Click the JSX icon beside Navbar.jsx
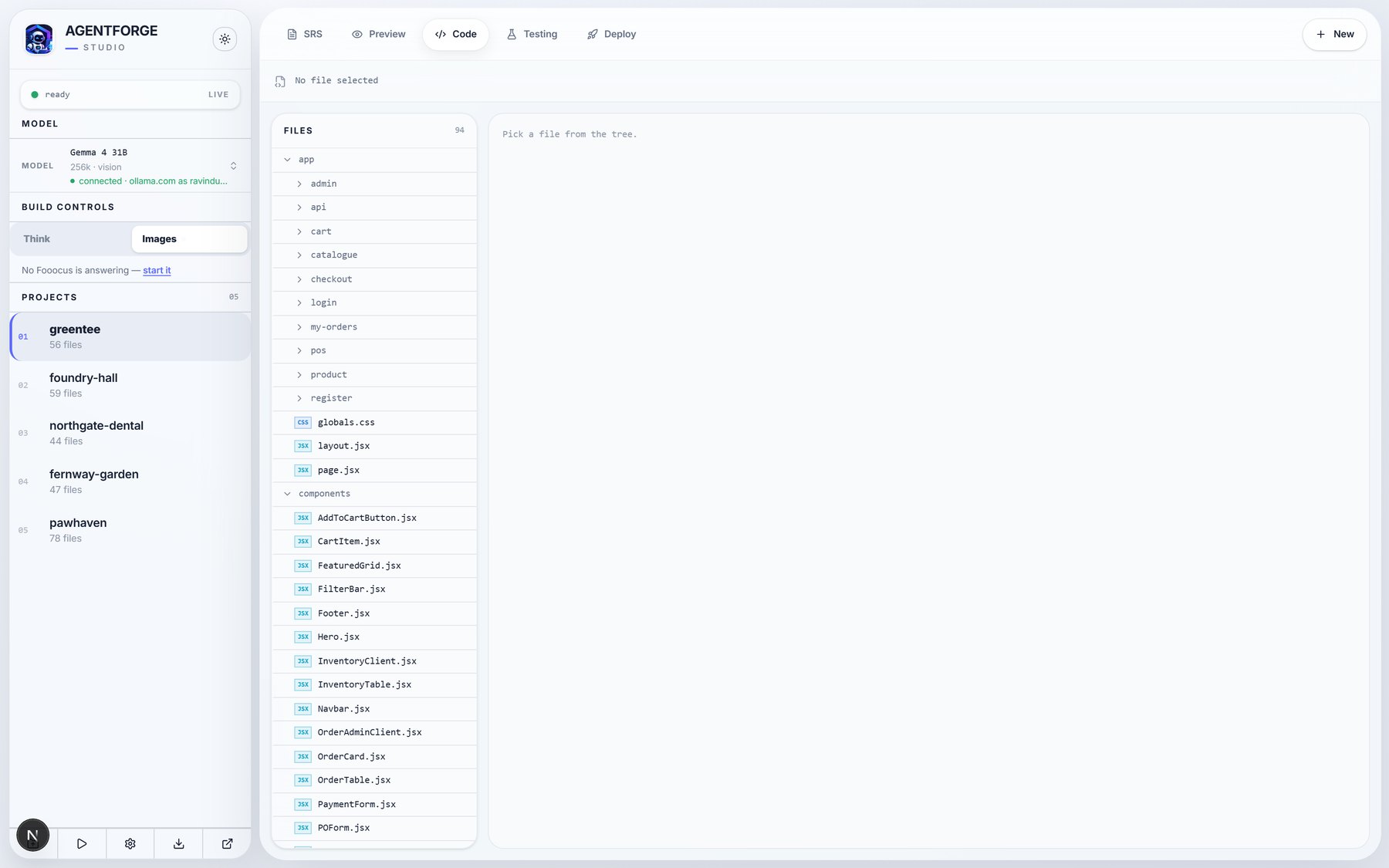The image size is (1389, 868). tap(303, 709)
